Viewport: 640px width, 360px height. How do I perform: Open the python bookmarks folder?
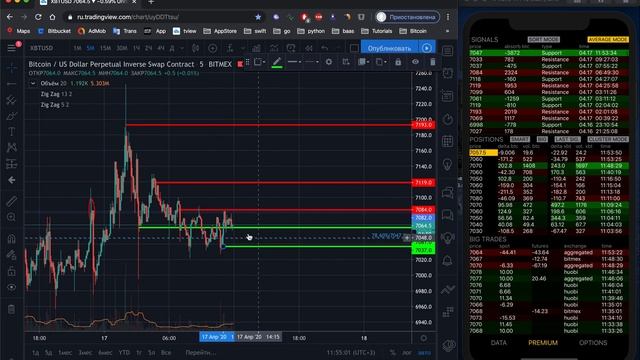pos(311,31)
